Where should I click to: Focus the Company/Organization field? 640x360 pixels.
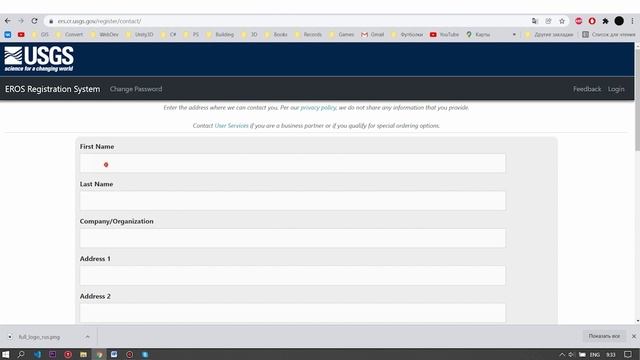[x=293, y=238]
